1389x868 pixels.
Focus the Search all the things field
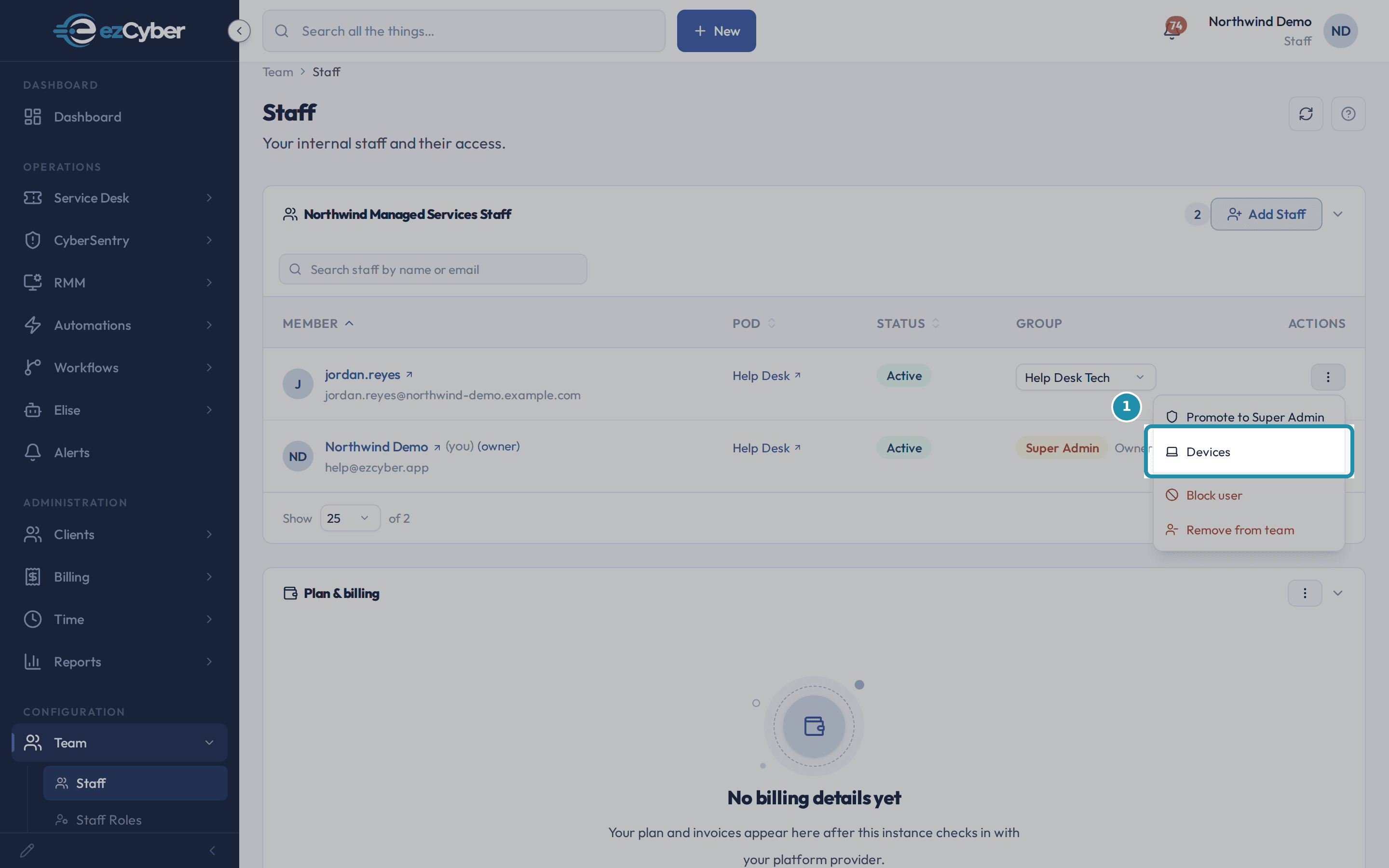point(464,31)
